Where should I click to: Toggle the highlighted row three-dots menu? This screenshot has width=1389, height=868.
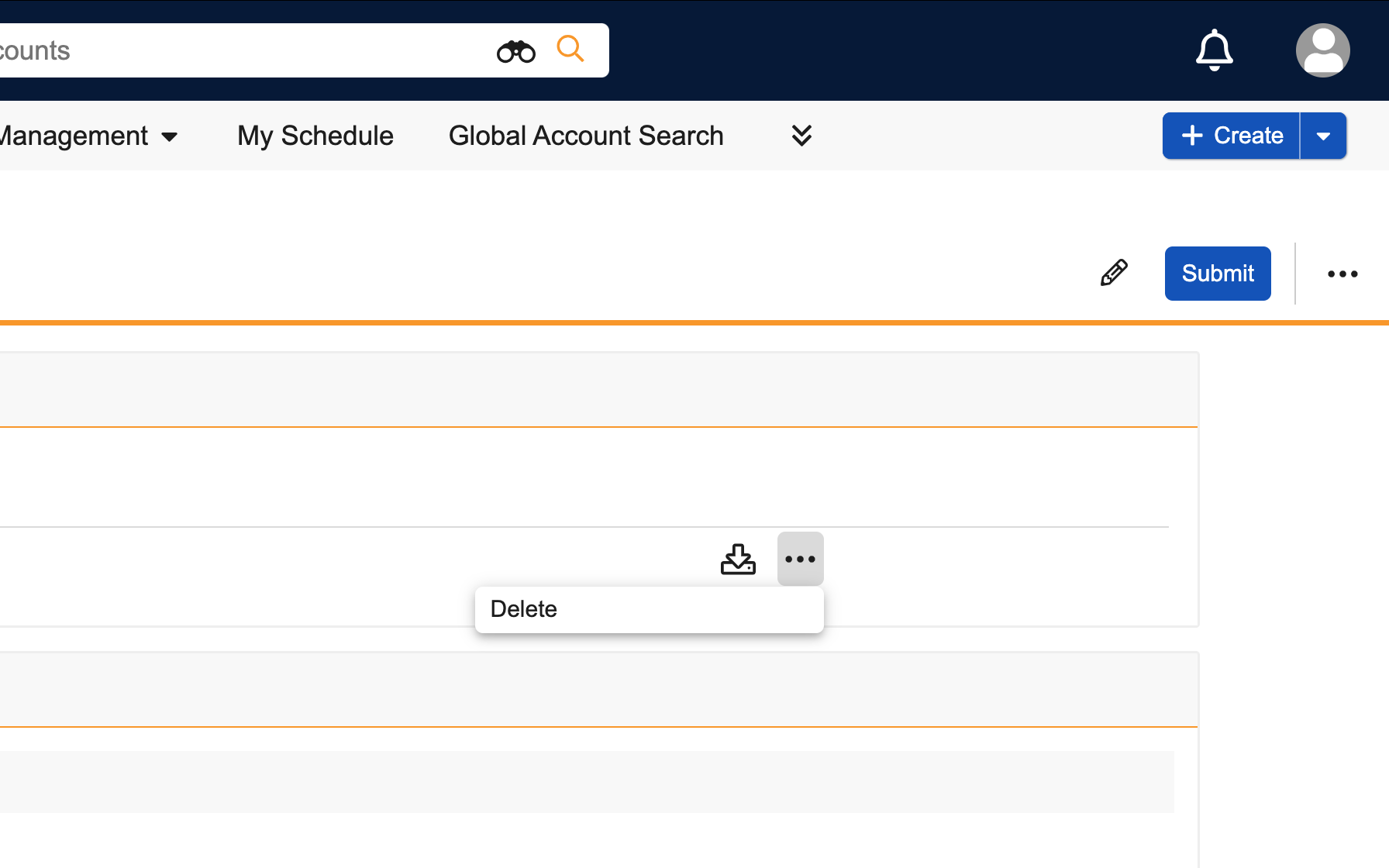tap(800, 559)
